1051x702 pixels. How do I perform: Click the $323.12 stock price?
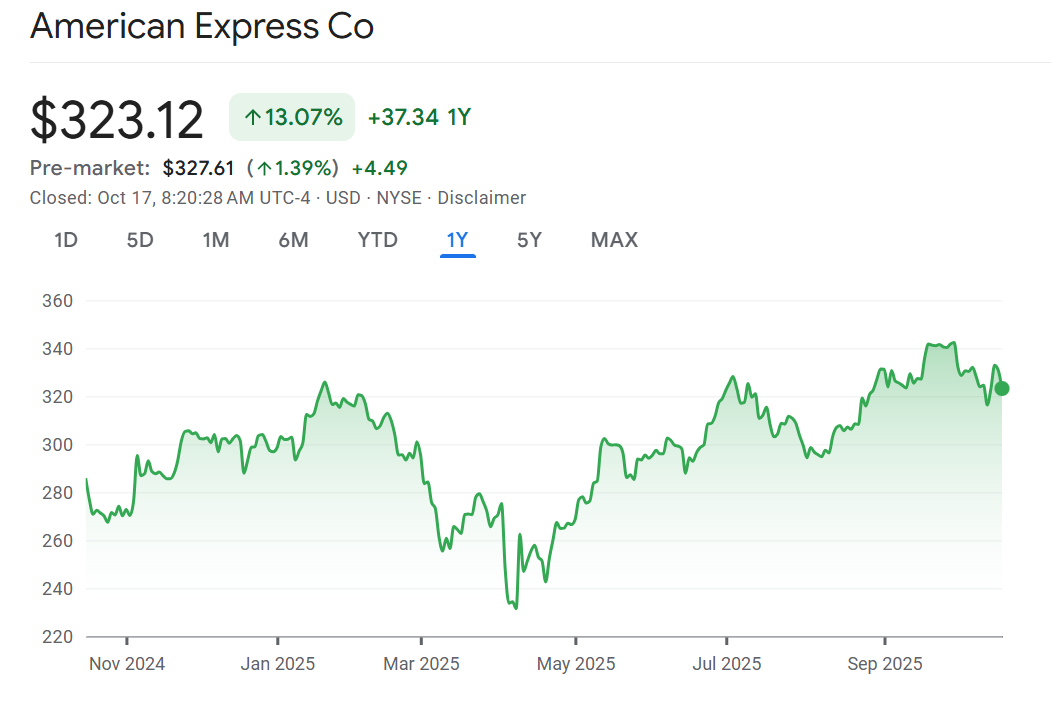[x=117, y=120]
